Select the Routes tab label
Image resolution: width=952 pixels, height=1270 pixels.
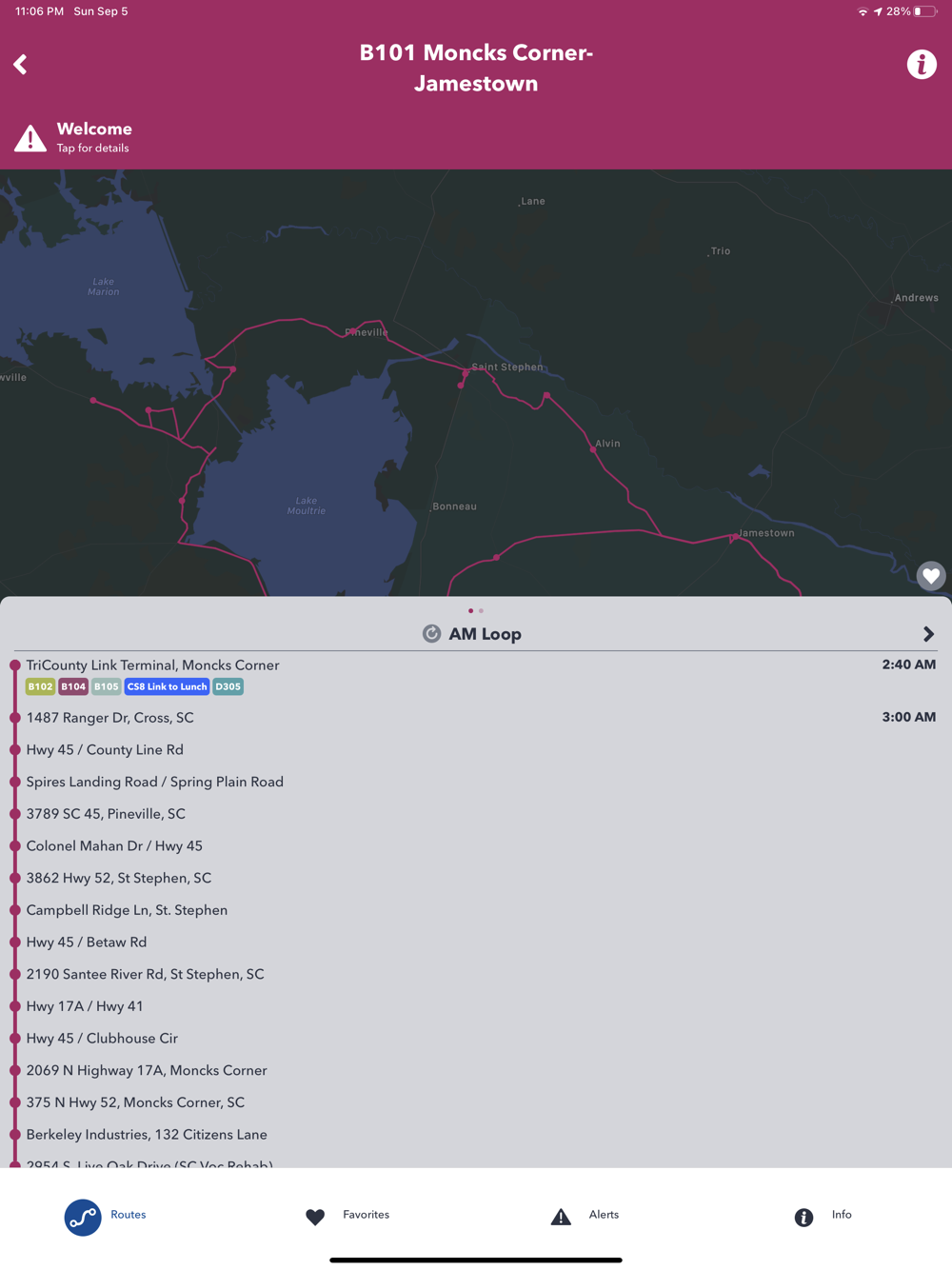tap(128, 1215)
